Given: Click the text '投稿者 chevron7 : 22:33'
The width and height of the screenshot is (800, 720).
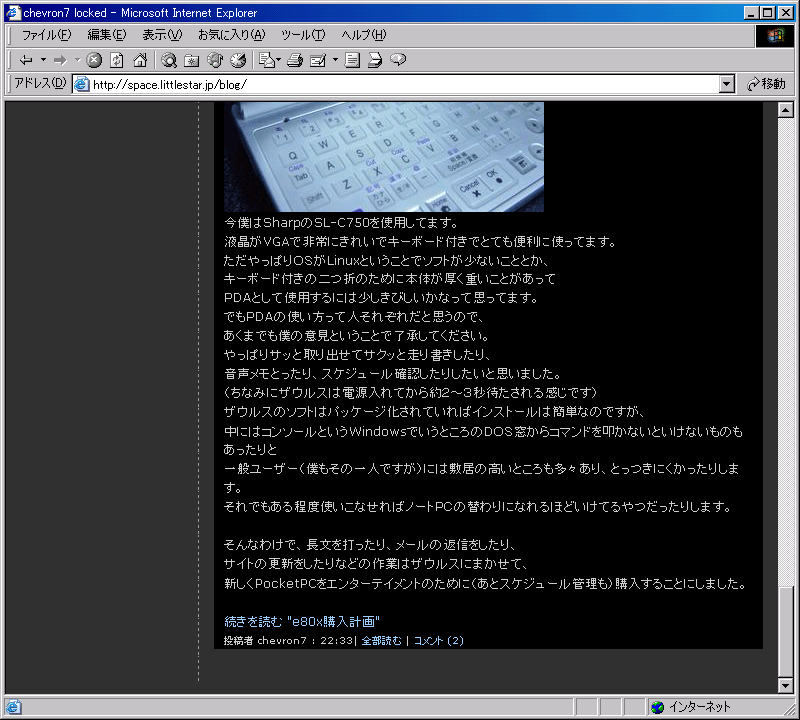Looking at the screenshot, I should tap(288, 641).
